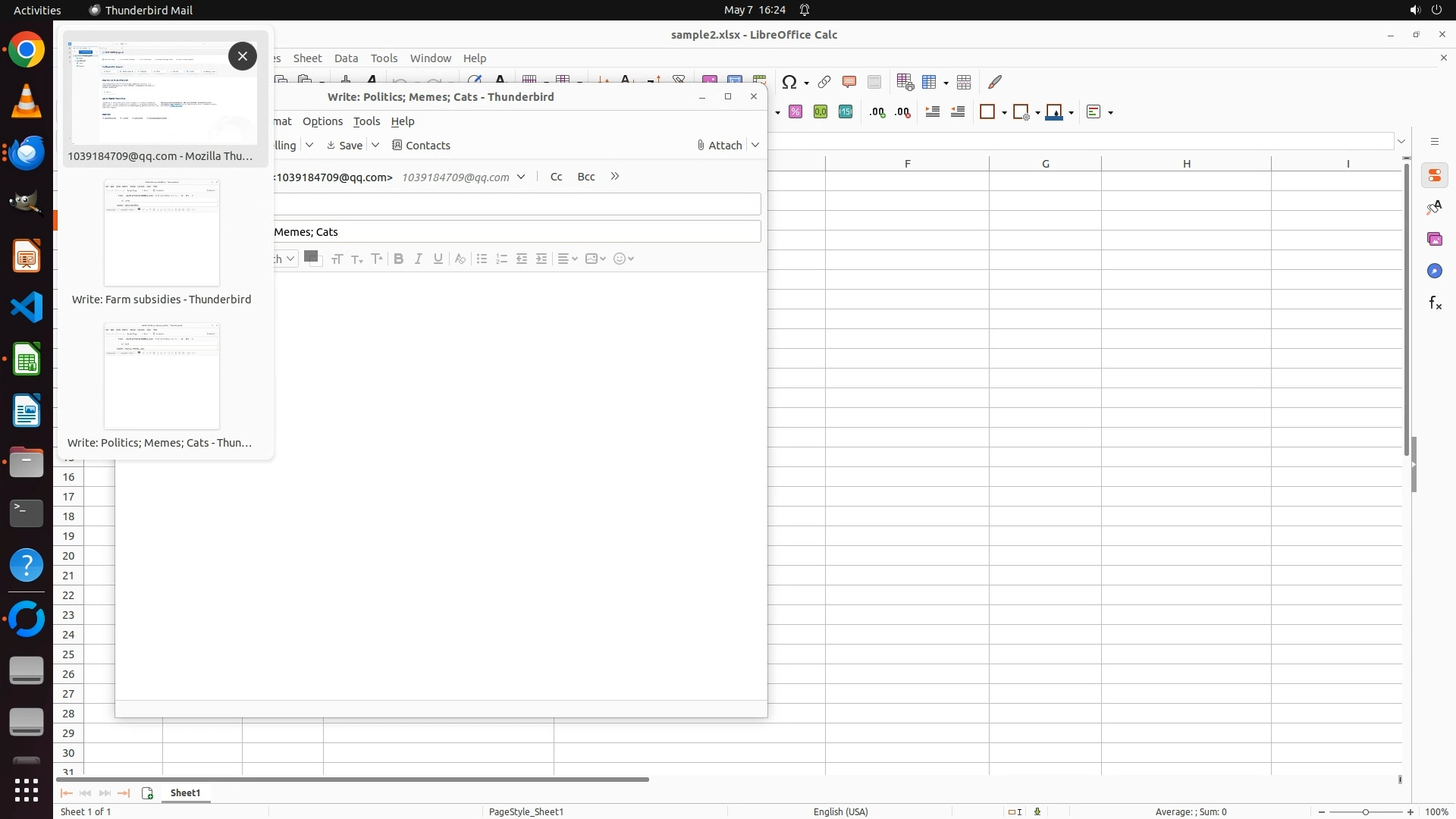Open Navigator in the Calc sidebar
Screen dimensions: 1456x819
[1435, 271]
